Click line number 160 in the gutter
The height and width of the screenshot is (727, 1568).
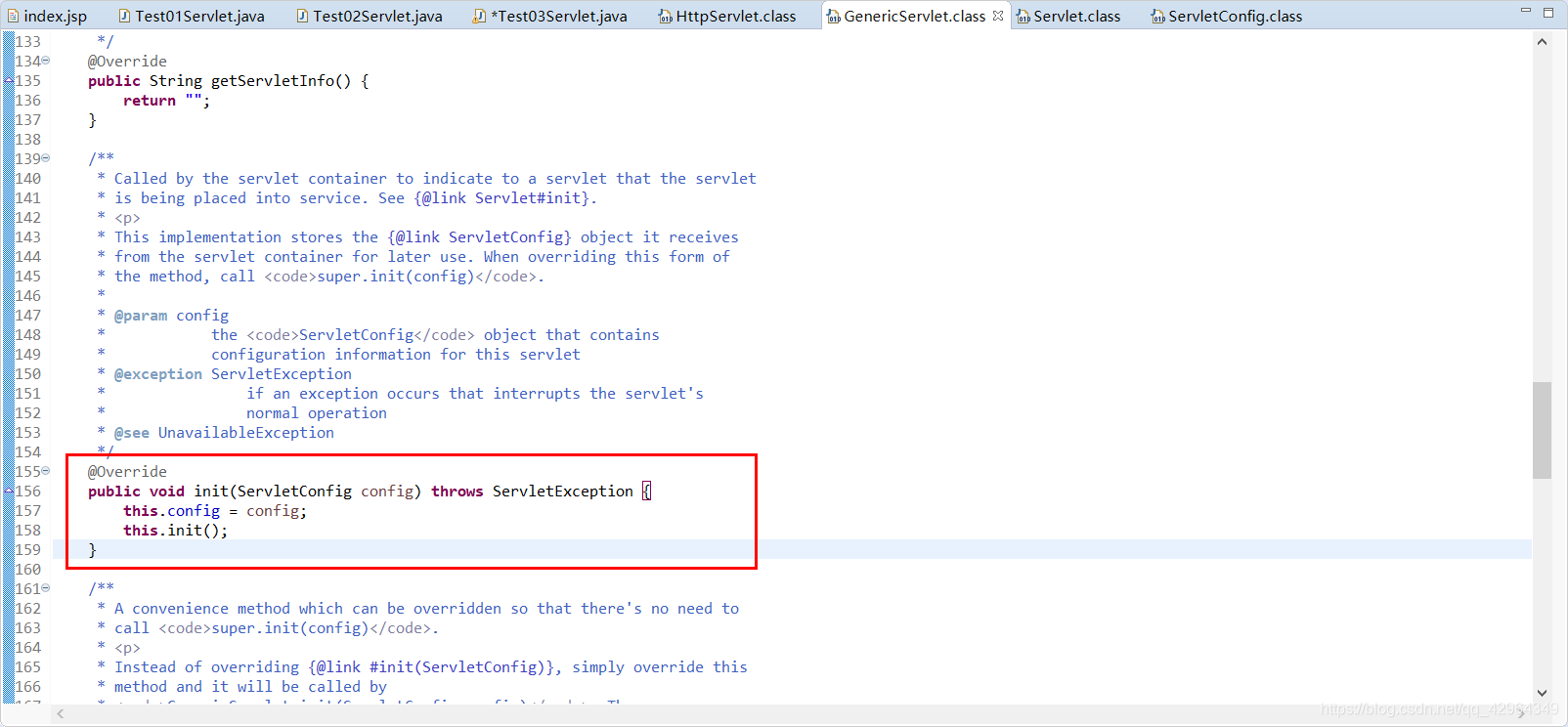coord(28,570)
